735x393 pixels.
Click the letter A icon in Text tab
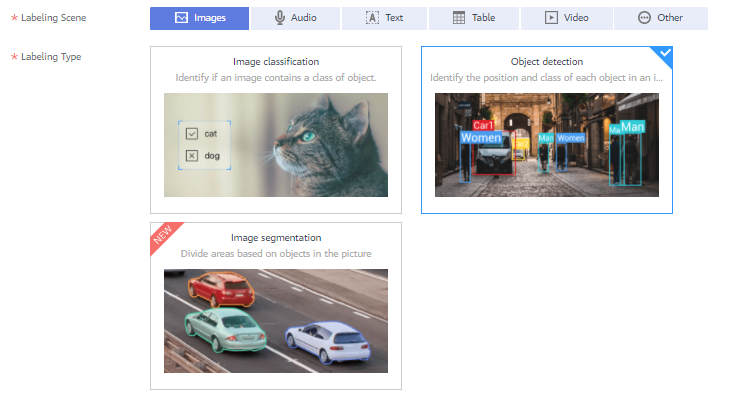pyautogui.click(x=372, y=18)
